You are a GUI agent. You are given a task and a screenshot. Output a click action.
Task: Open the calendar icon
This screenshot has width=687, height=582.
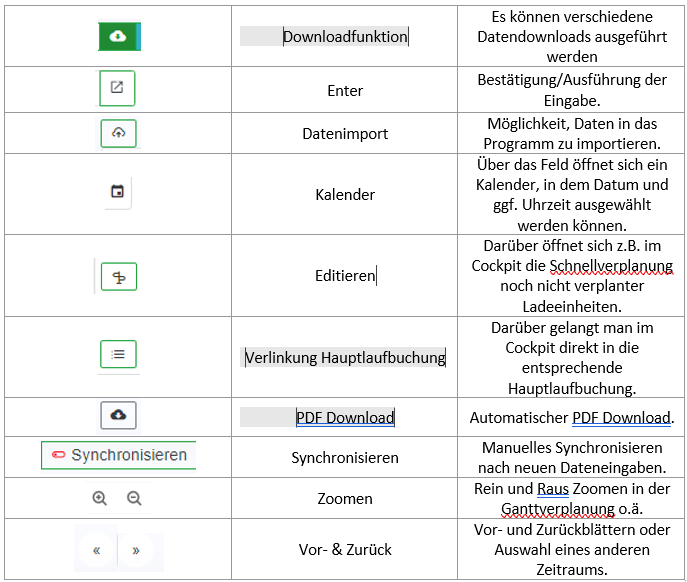click(x=117, y=192)
